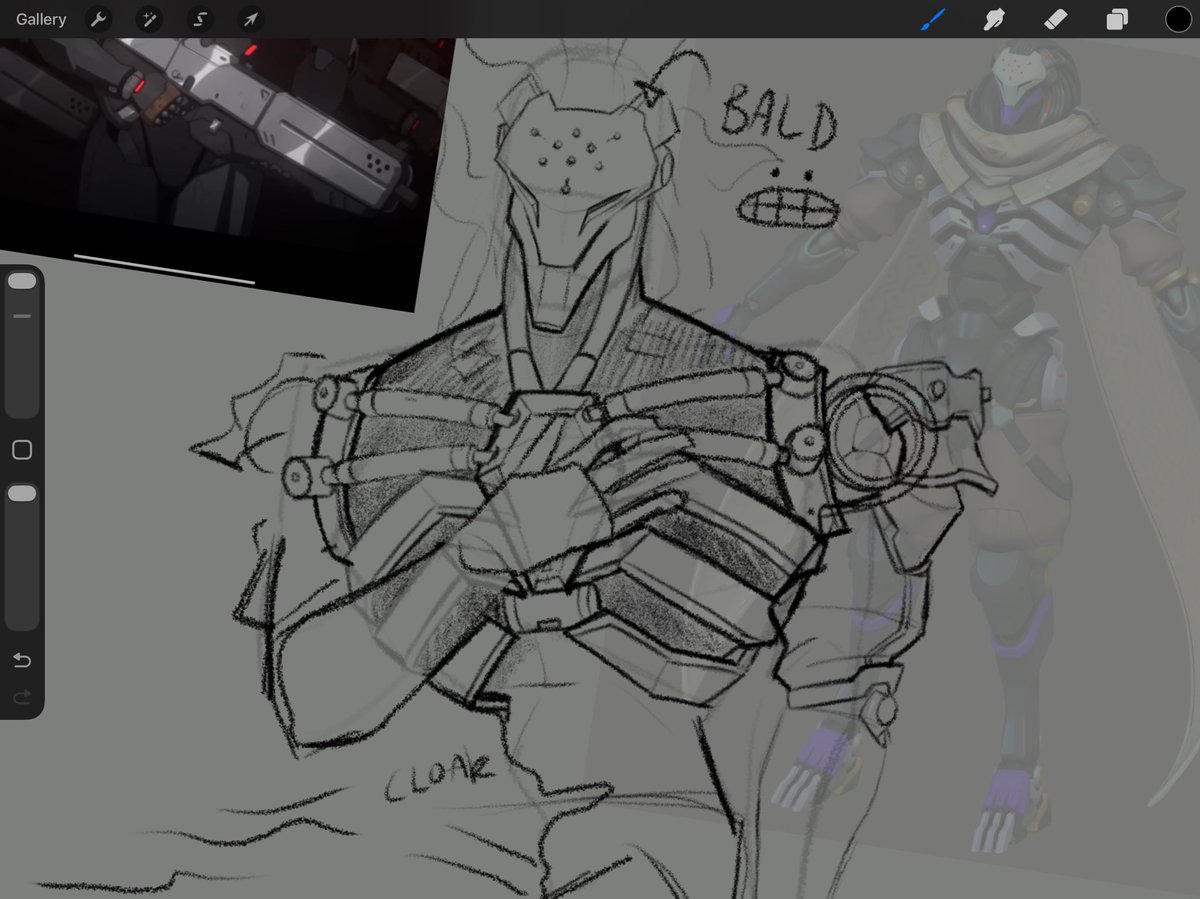Select the Eraser tool

(x=1055, y=19)
